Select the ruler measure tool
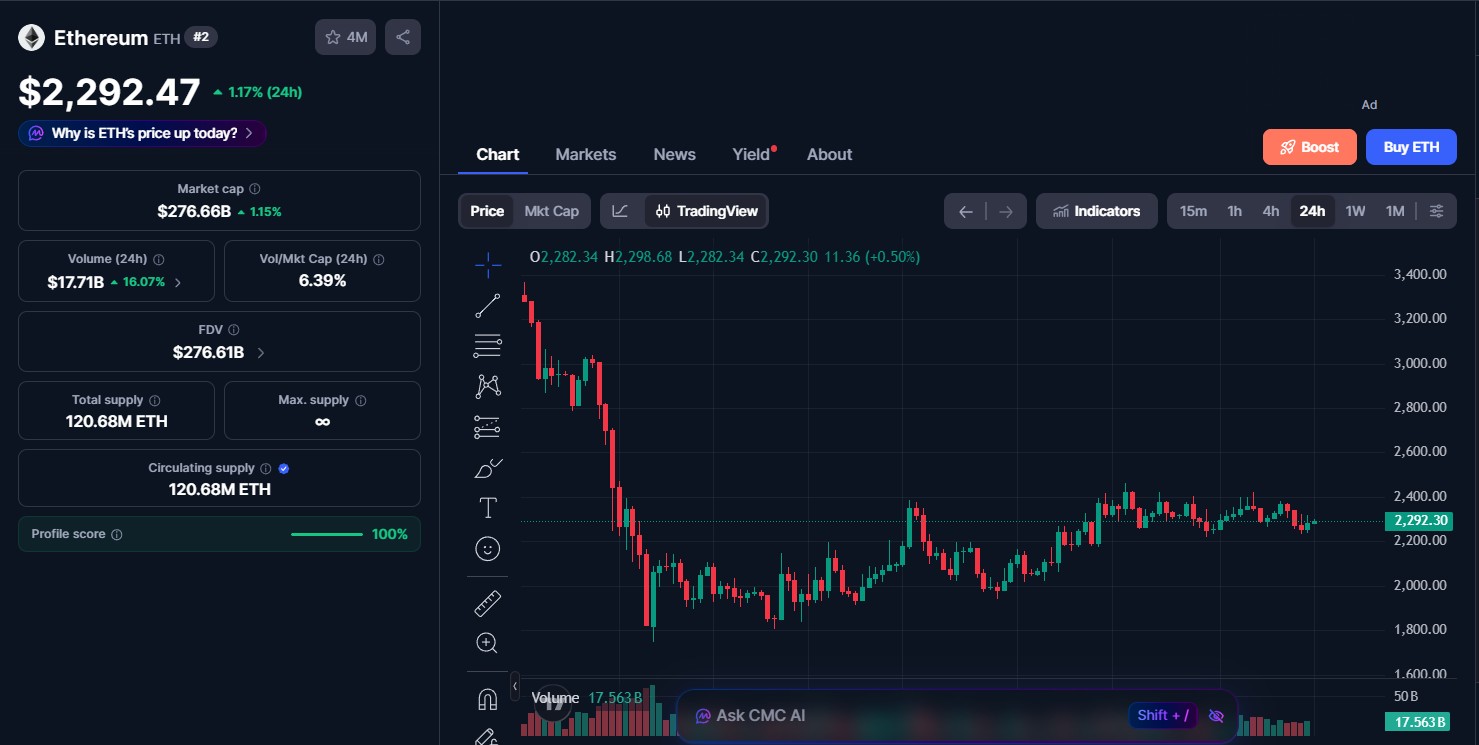 (488, 603)
